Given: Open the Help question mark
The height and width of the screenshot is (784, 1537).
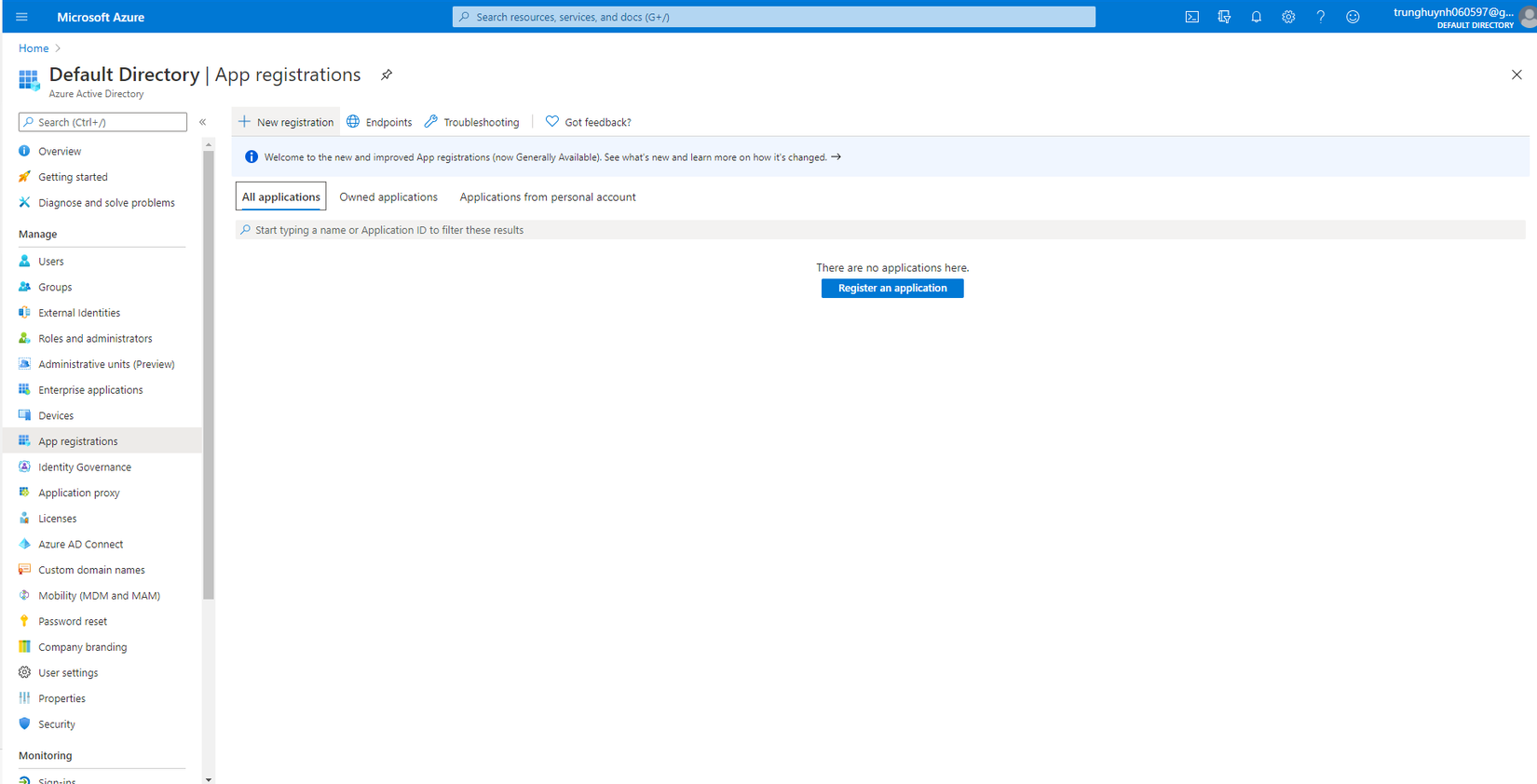Looking at the screenshot, I should (x=1320, y=17).
